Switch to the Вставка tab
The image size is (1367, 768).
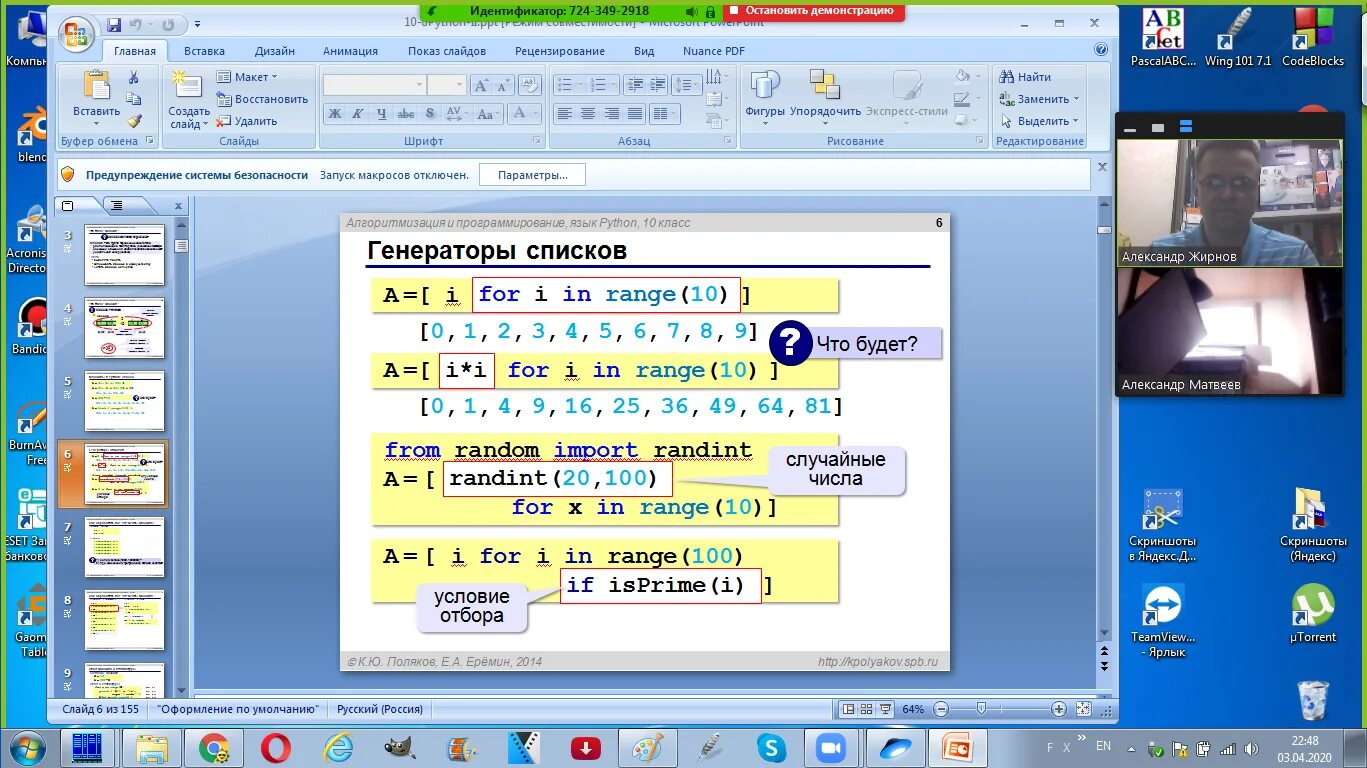[x=204, y=51]
